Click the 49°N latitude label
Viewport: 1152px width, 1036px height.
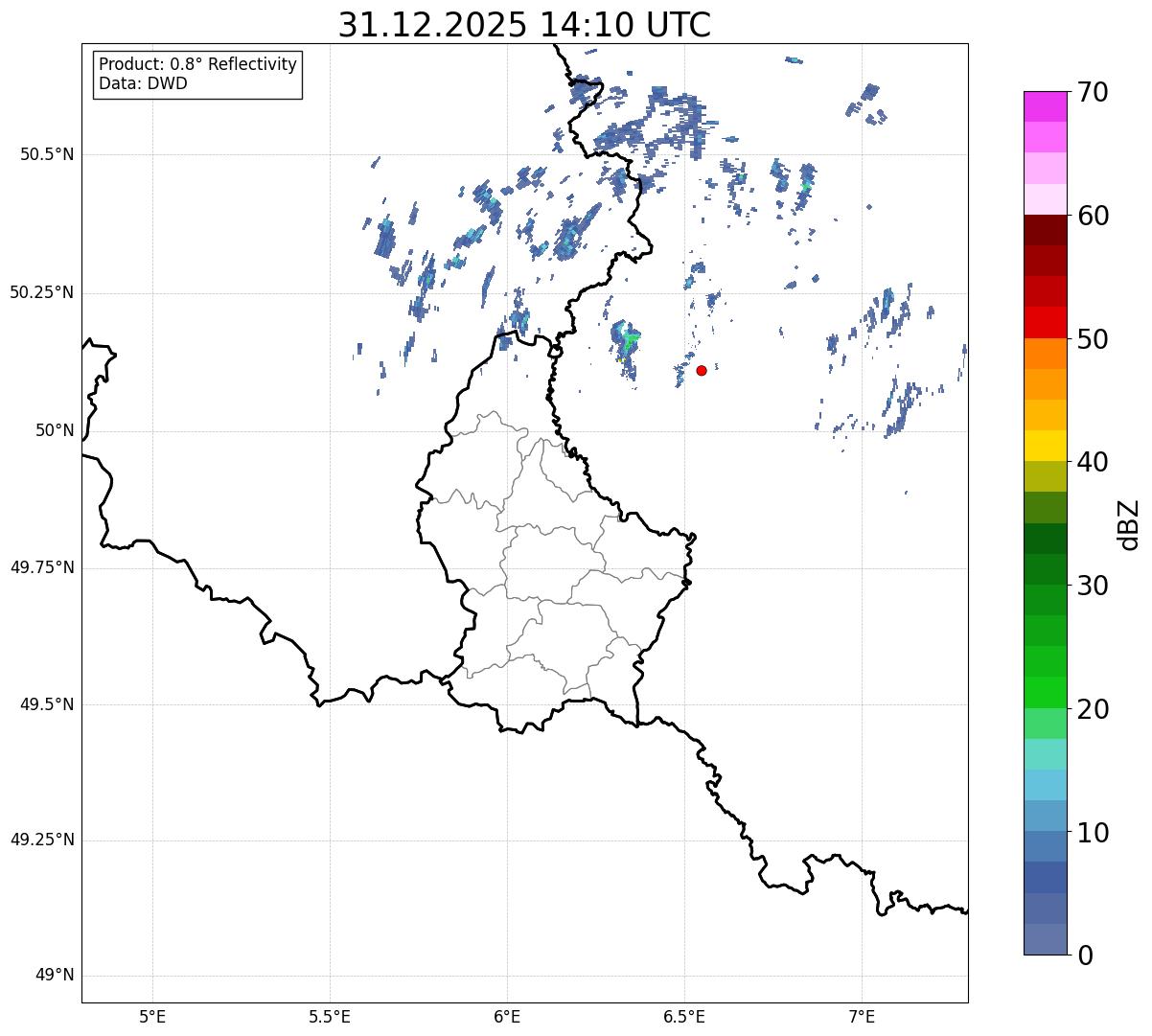click(55, 976)
